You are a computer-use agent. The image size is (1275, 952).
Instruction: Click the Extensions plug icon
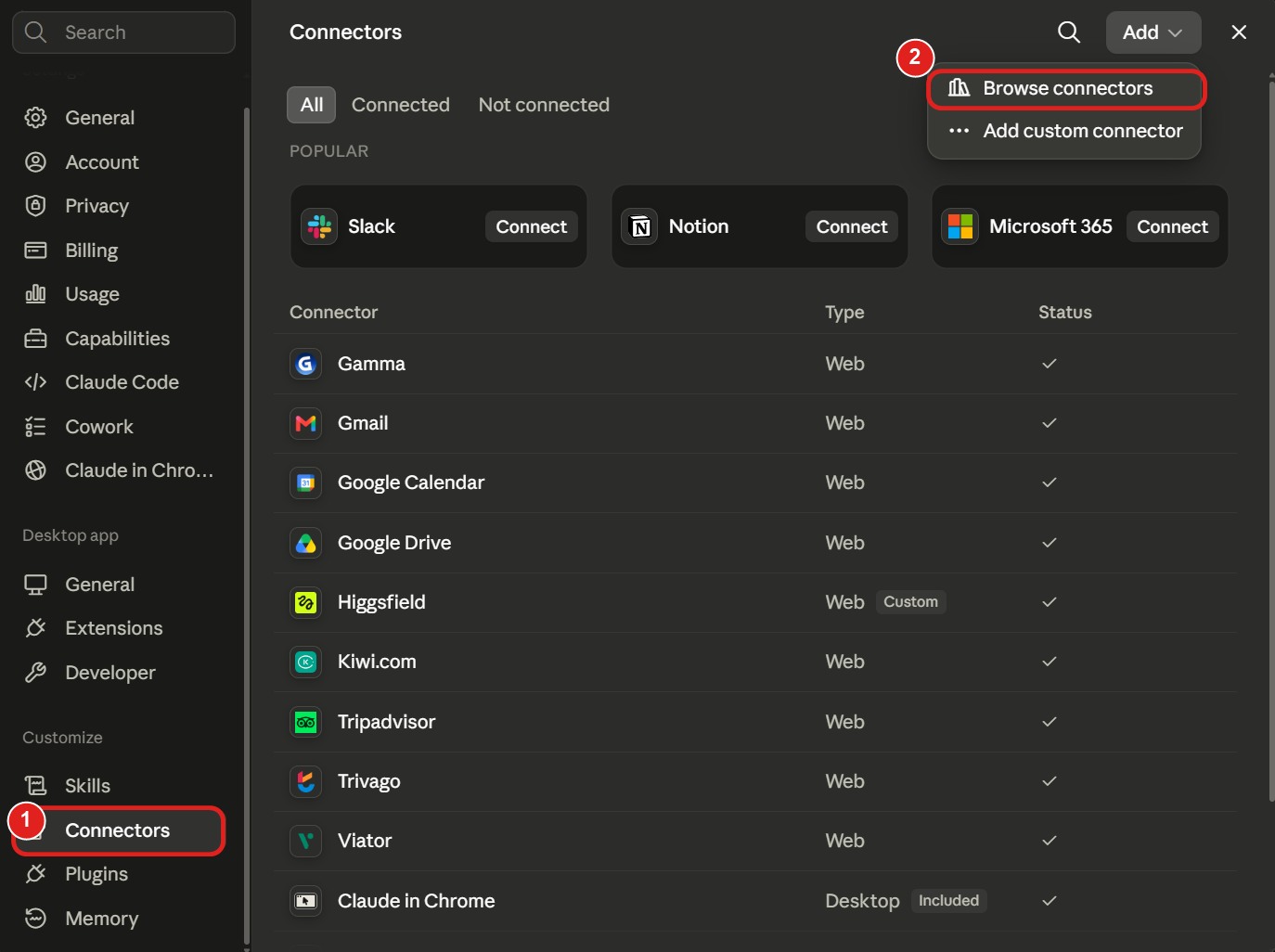(35, 628)
